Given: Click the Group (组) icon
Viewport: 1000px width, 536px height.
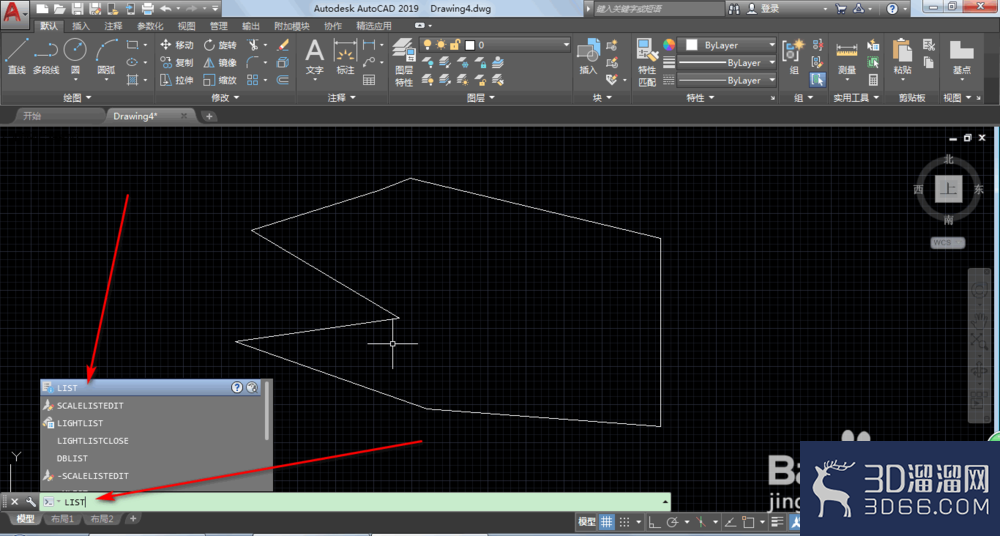Looking at the screenshot, I should pyautogui.click(x=794, y=56).
